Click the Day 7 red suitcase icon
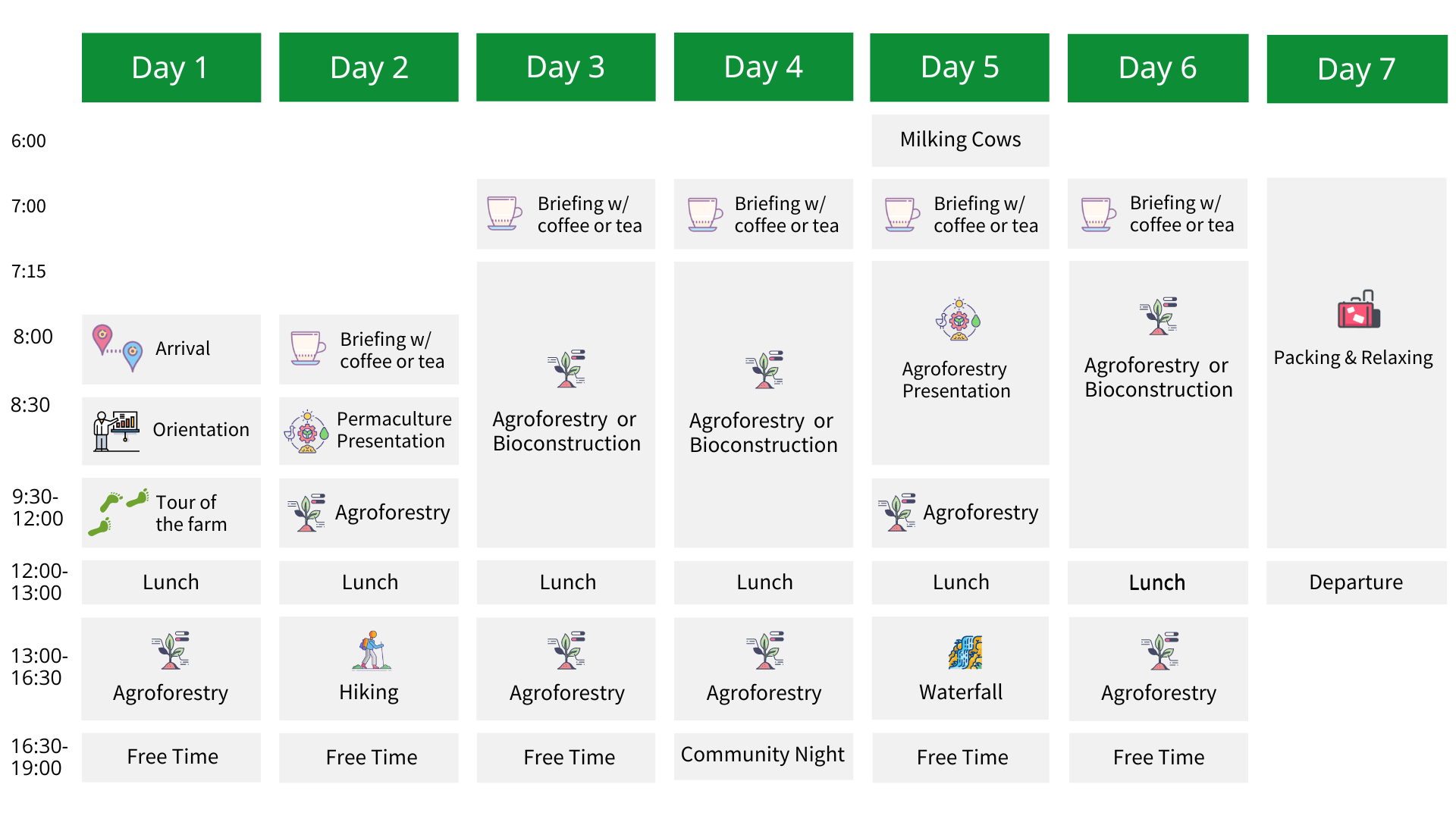1456x819 pixels. 1358,309
